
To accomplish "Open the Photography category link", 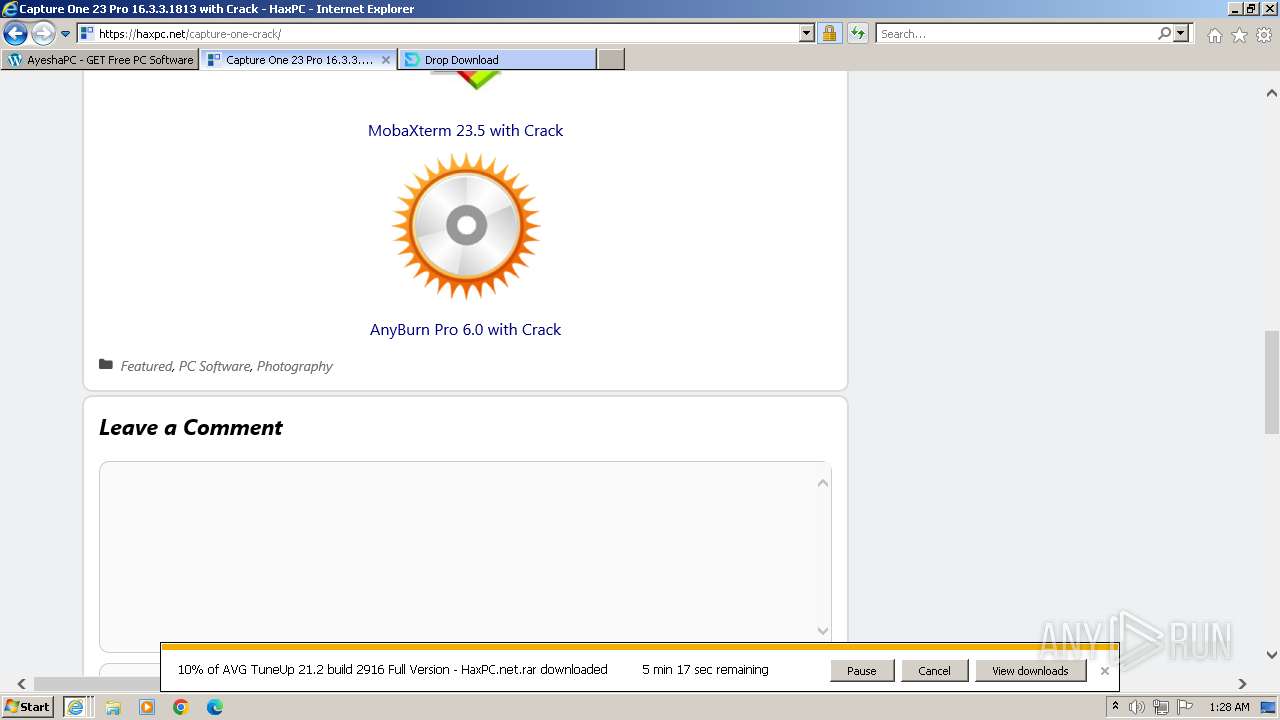I will [294, 366].
